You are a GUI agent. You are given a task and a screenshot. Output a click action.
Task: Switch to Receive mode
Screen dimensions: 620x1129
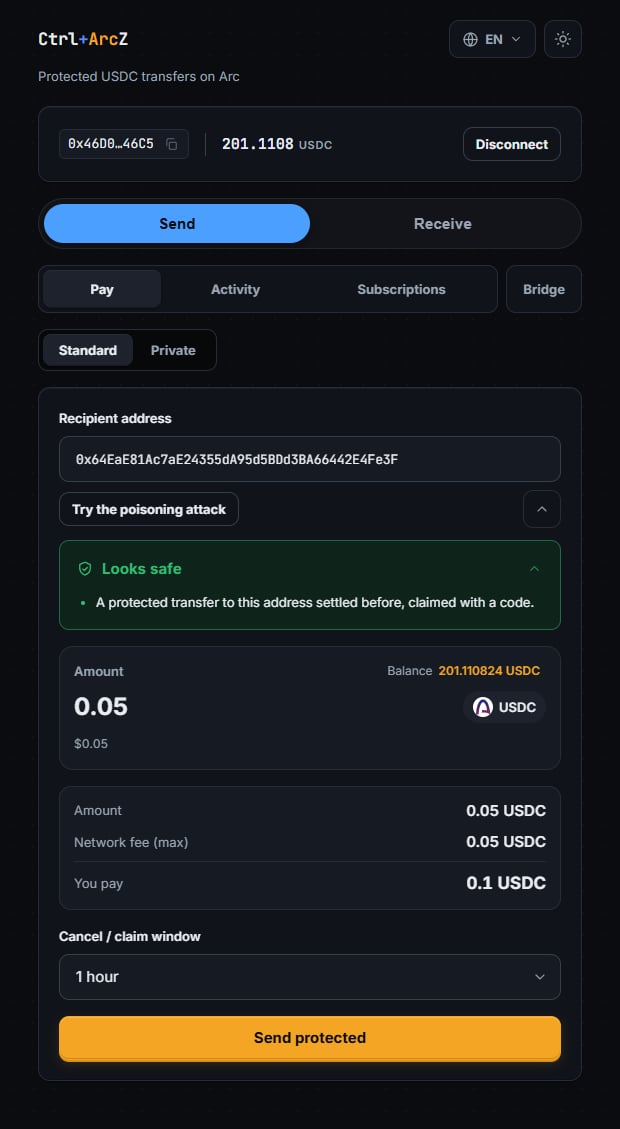click(x=443, y=223)
